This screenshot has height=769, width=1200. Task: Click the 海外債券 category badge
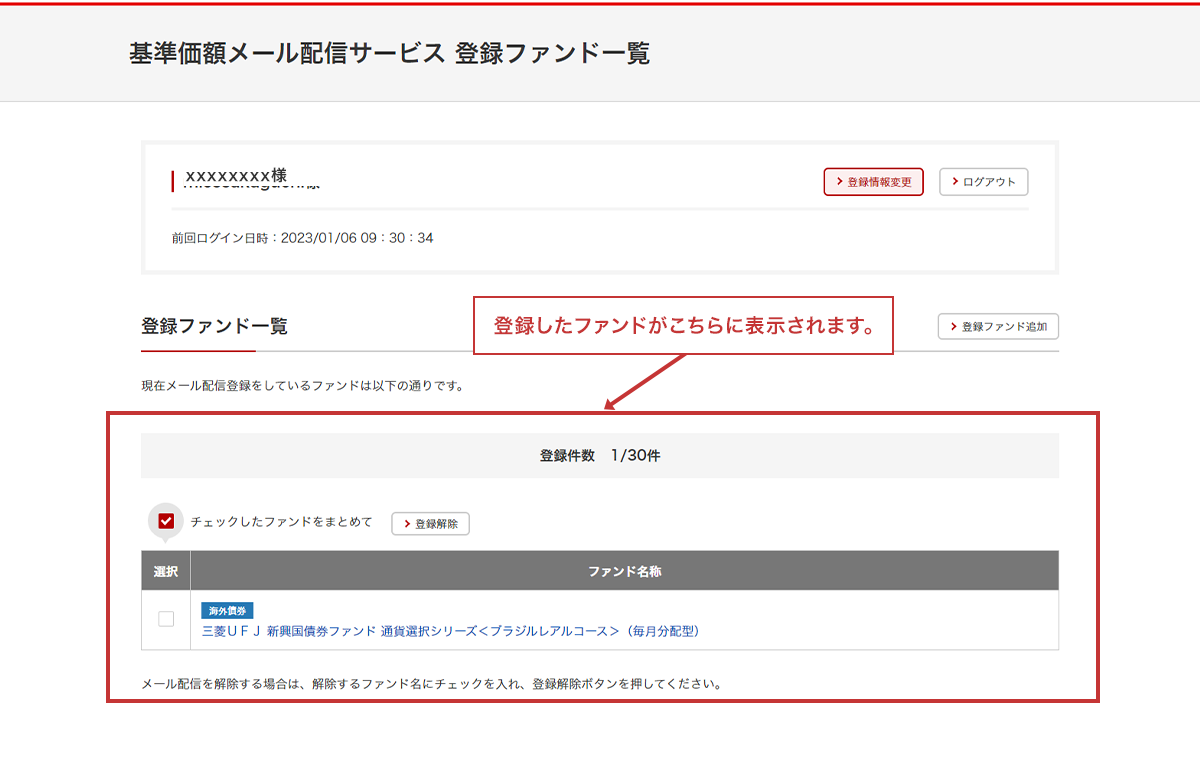227,610
